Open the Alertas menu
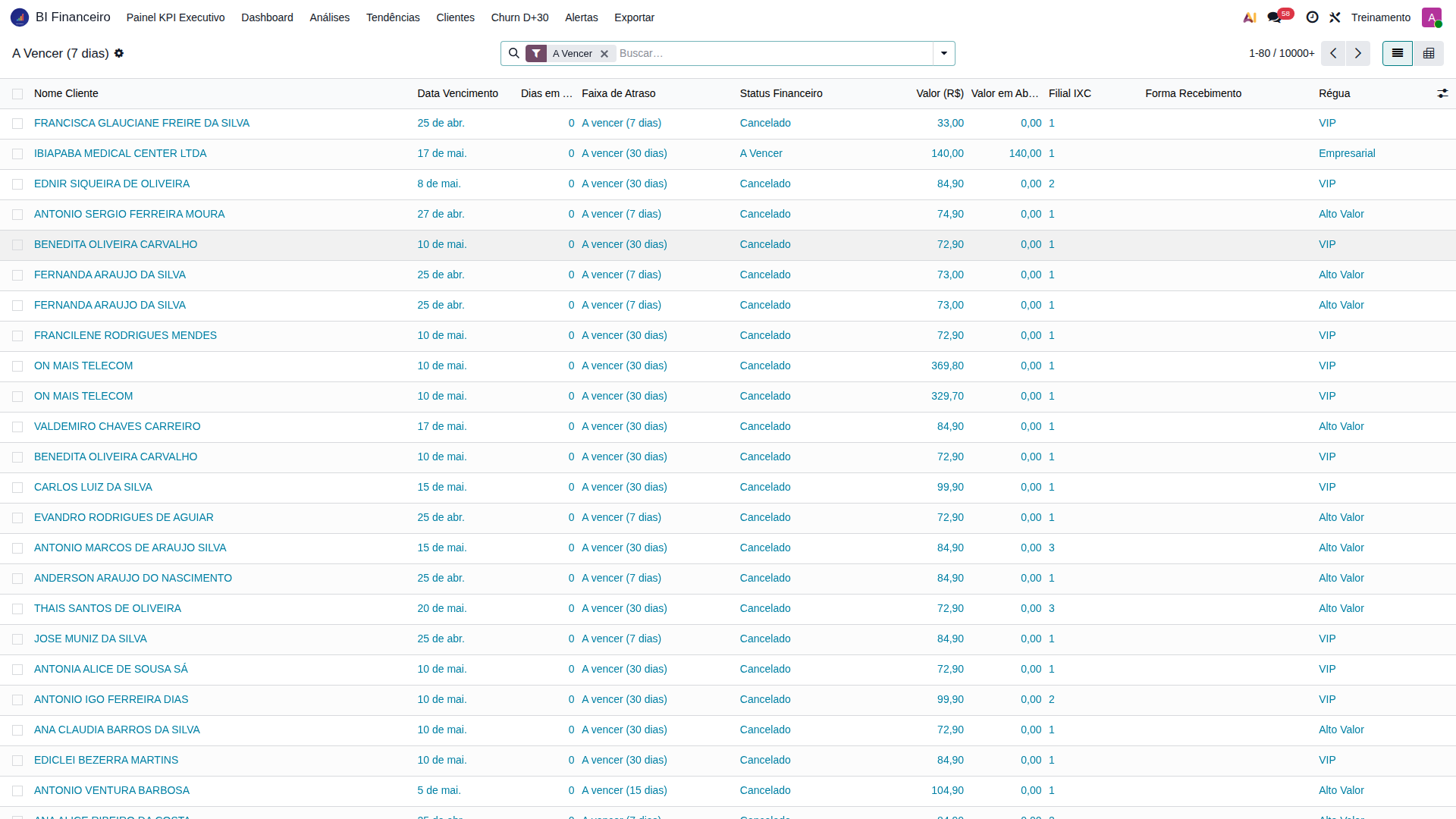 pyautogui.click(x=582, y=17)
